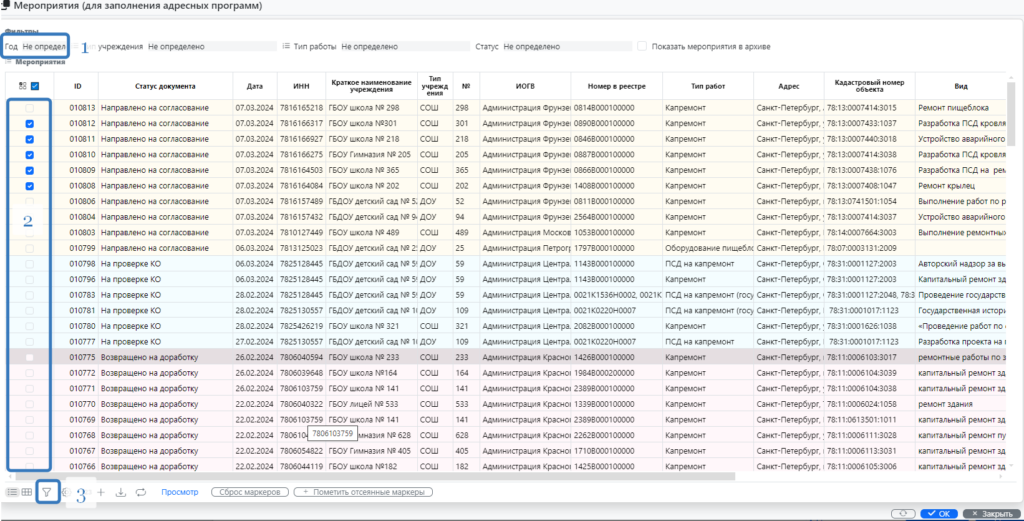Click the 'Просмотр' link
This screenshot has width=1024, height=521.
click(180, 492)
